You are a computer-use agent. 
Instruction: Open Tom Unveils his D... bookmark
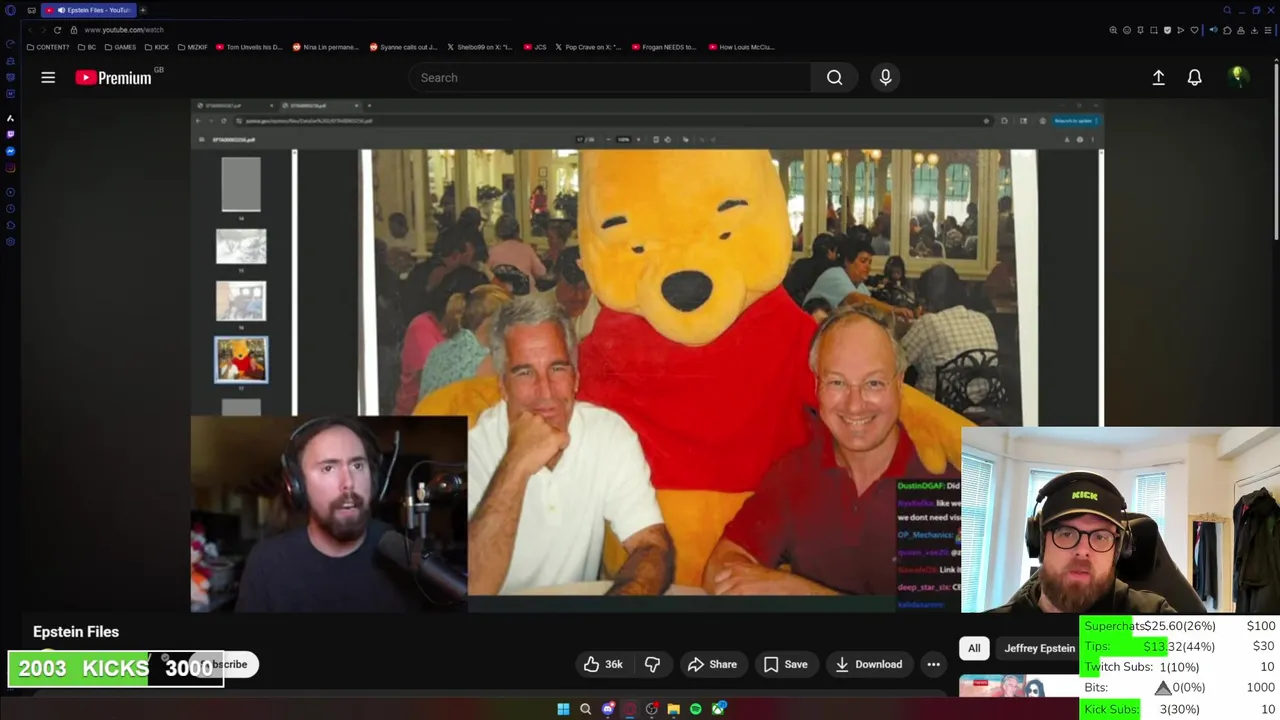click(x=249, y=47)
